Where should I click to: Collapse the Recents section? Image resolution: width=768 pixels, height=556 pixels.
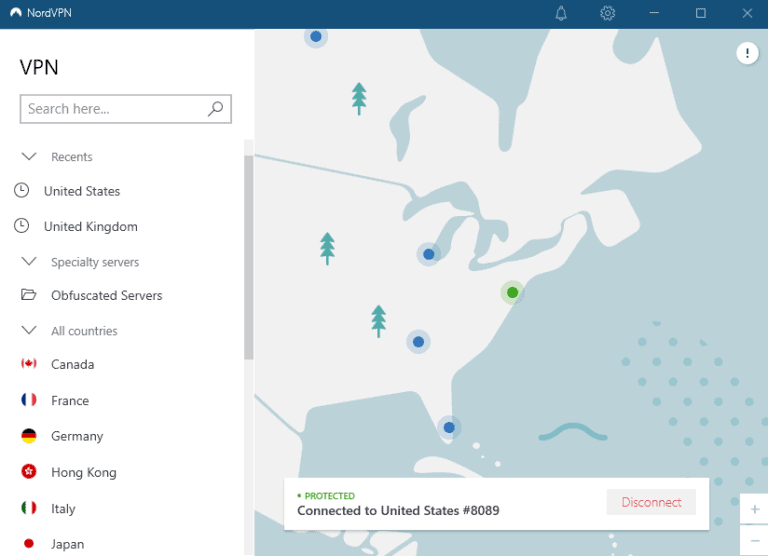pyautogui.click(x=29, y=157)
